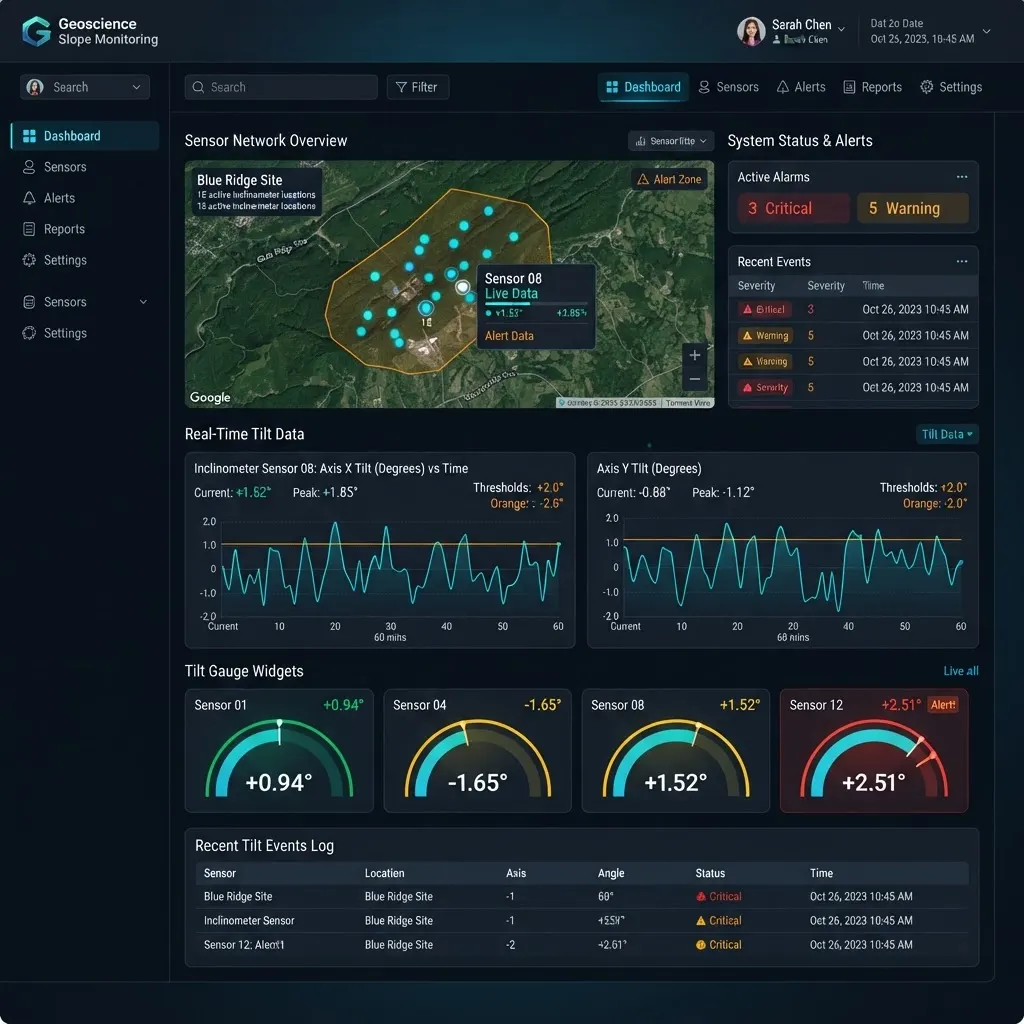The height and width of the screenshot is (1024, 1024).
Task: Click the Sensor column header in events log
Action: [x=219, y=873]
